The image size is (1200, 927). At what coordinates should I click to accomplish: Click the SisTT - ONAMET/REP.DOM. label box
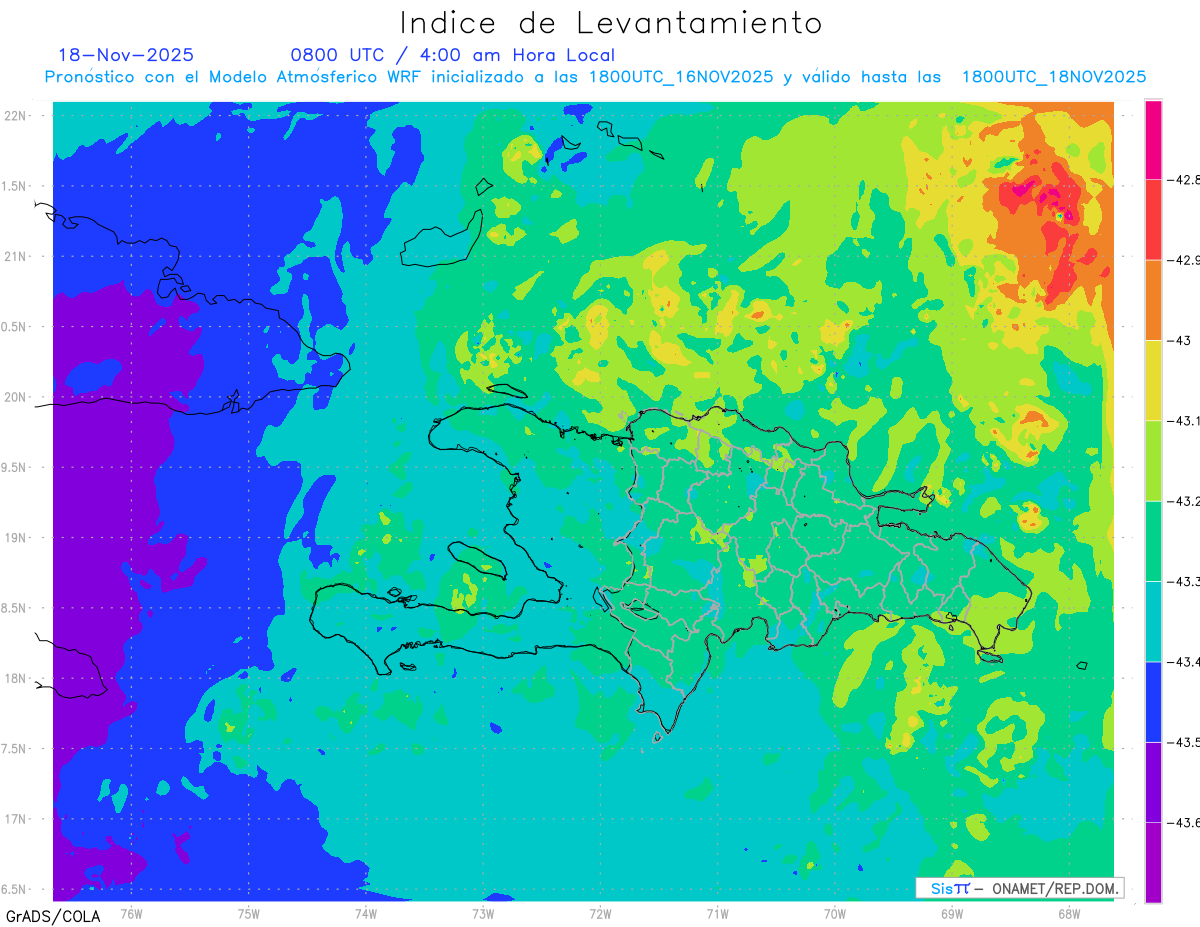[x=1019, y=888]
